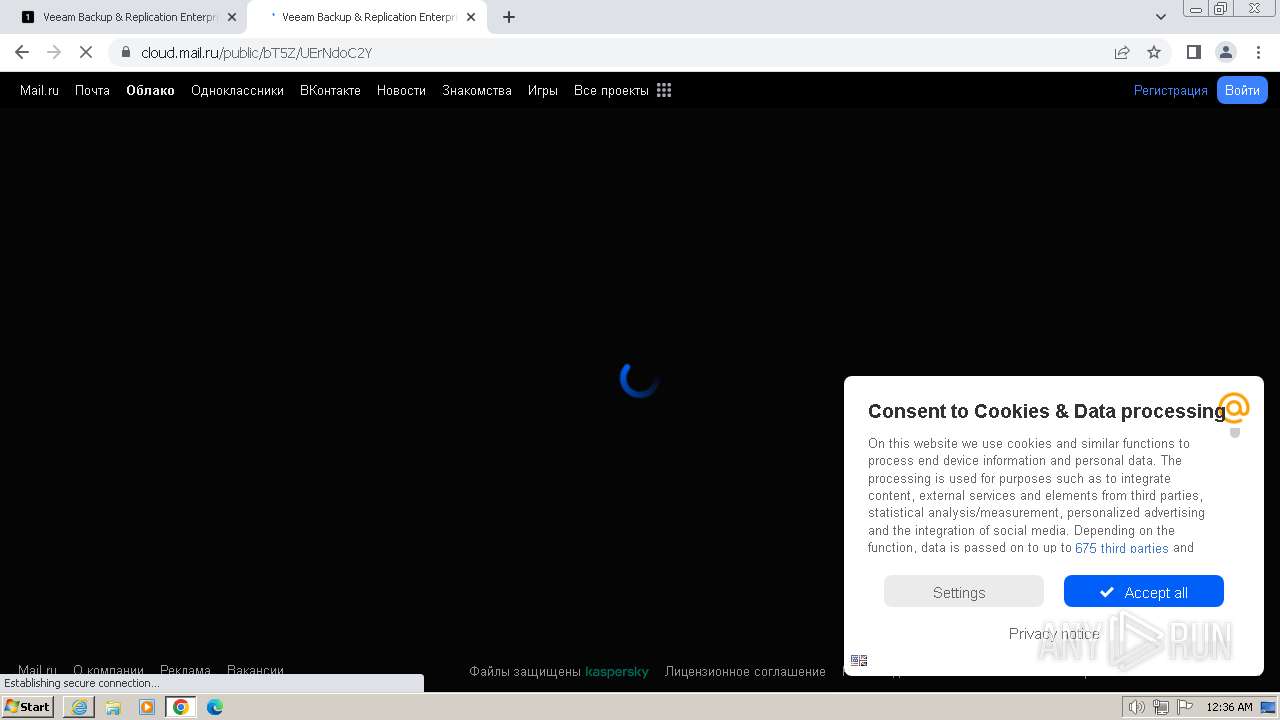Open File Explorer from taskbar
The image size is (1280, 720).
[x=113, y=707]
